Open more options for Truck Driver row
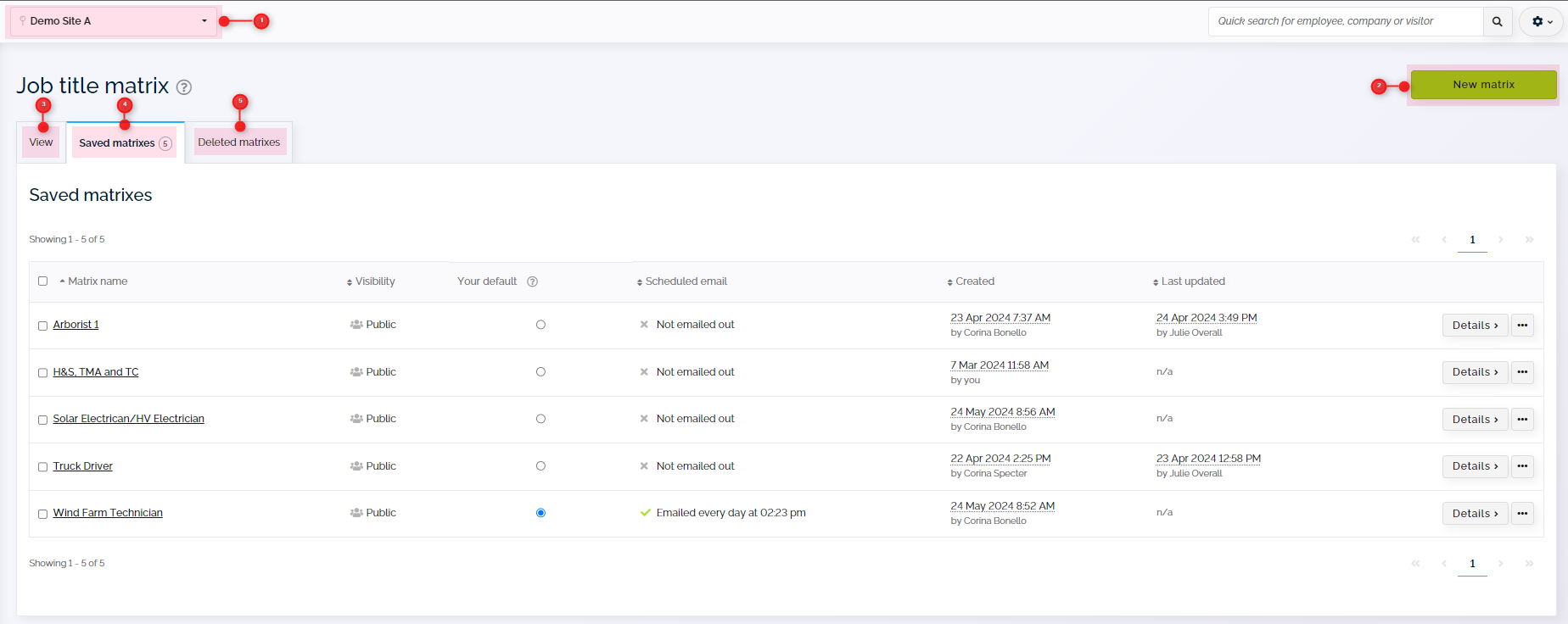The height and width of the screenshot is (624, 1568). click(x=1522, y=466)
